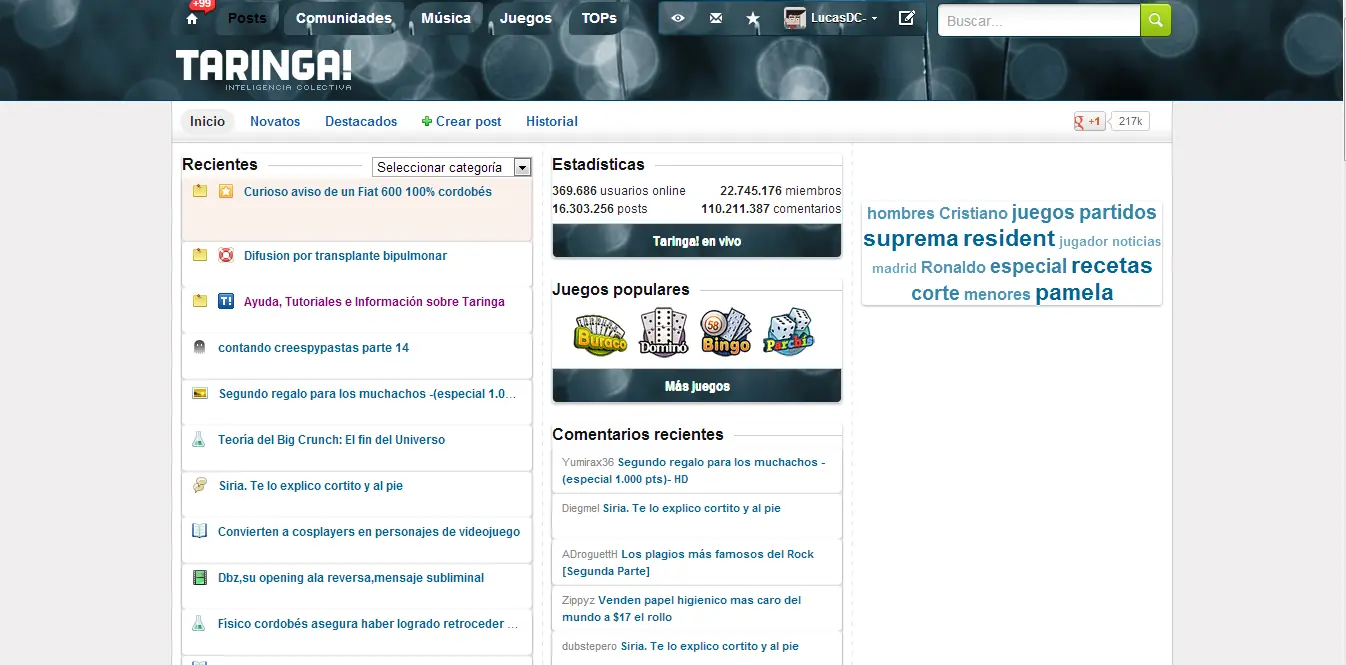Click lifebuoy icon beside Difusion por transplante
This screenshot has width=1346, height=665.
[x=226, y=255]
